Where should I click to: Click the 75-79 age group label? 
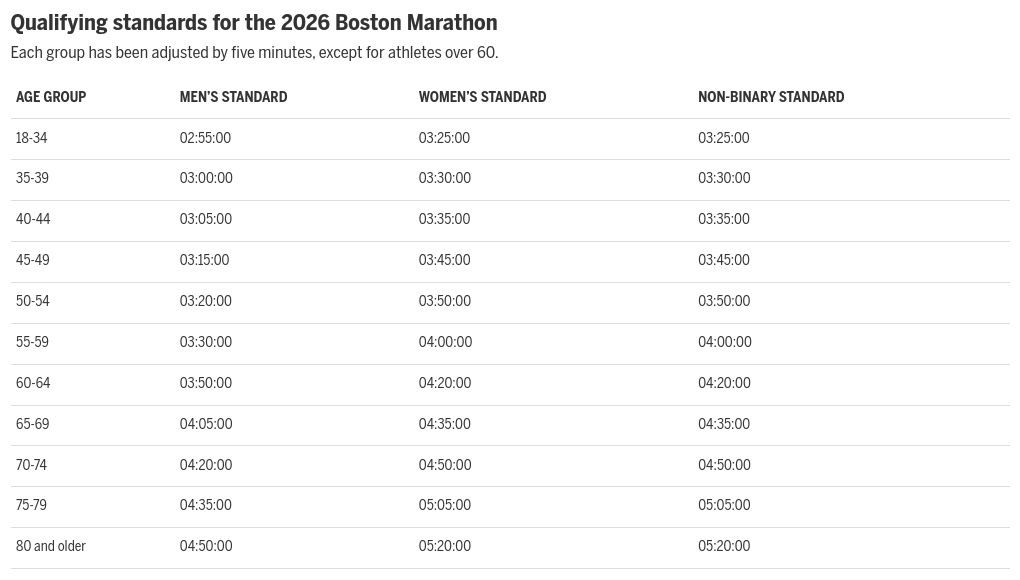31,505
